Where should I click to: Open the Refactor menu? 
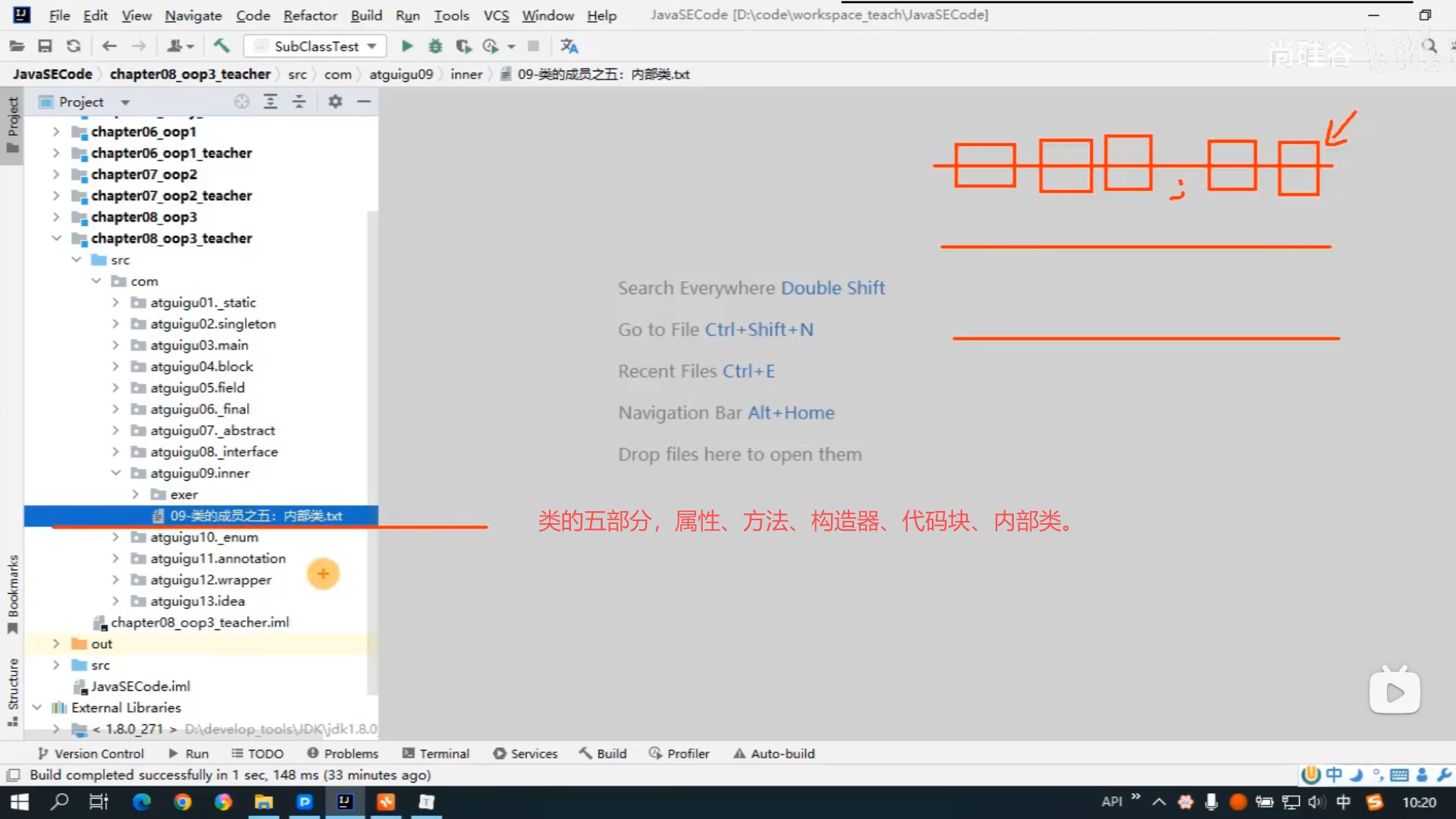tap(309, 15)
